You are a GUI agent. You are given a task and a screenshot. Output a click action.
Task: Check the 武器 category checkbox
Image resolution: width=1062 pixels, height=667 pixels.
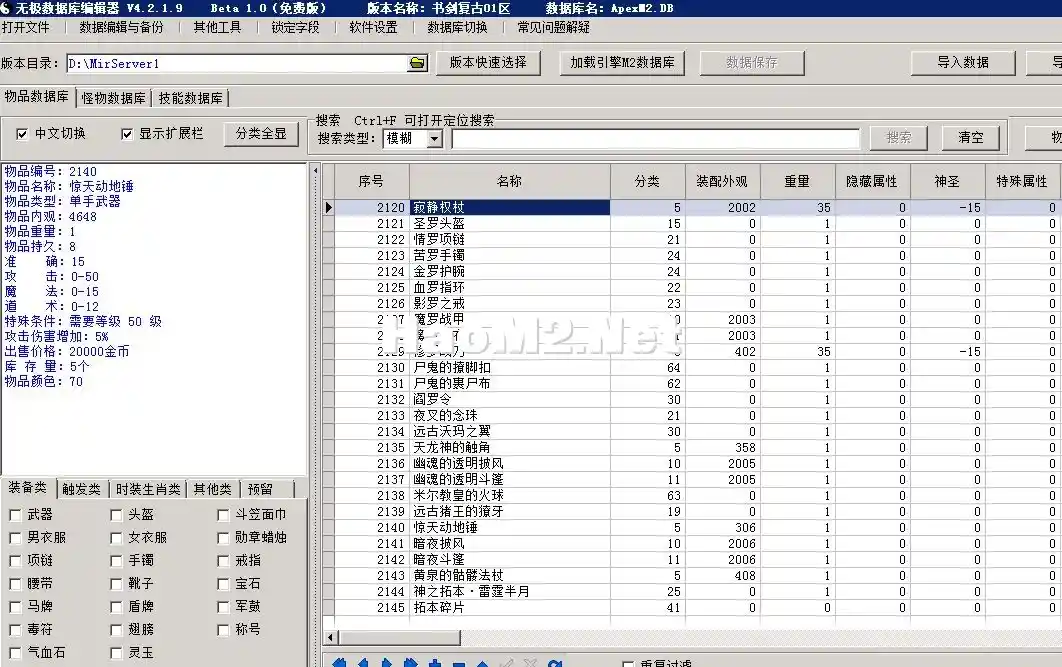15,515
